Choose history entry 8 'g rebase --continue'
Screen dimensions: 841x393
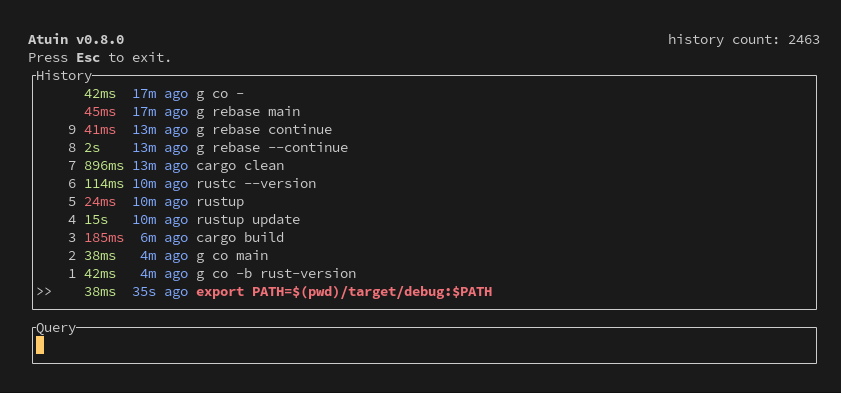424,147
